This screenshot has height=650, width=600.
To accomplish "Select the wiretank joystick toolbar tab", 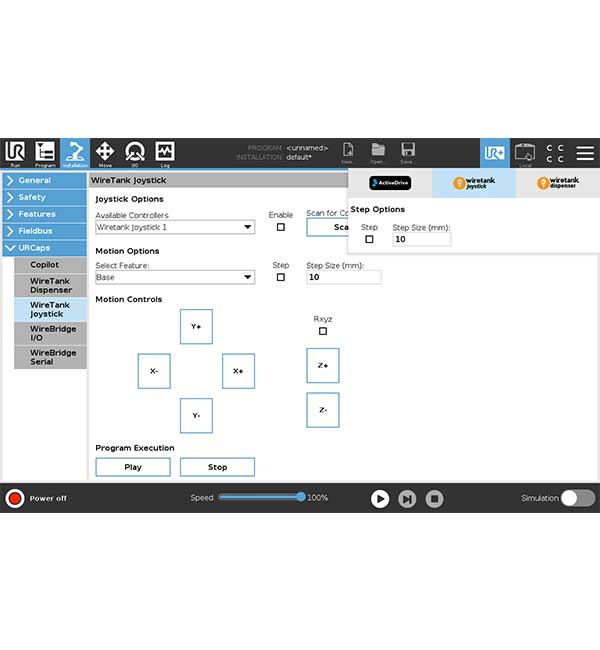I will [474, 183].
